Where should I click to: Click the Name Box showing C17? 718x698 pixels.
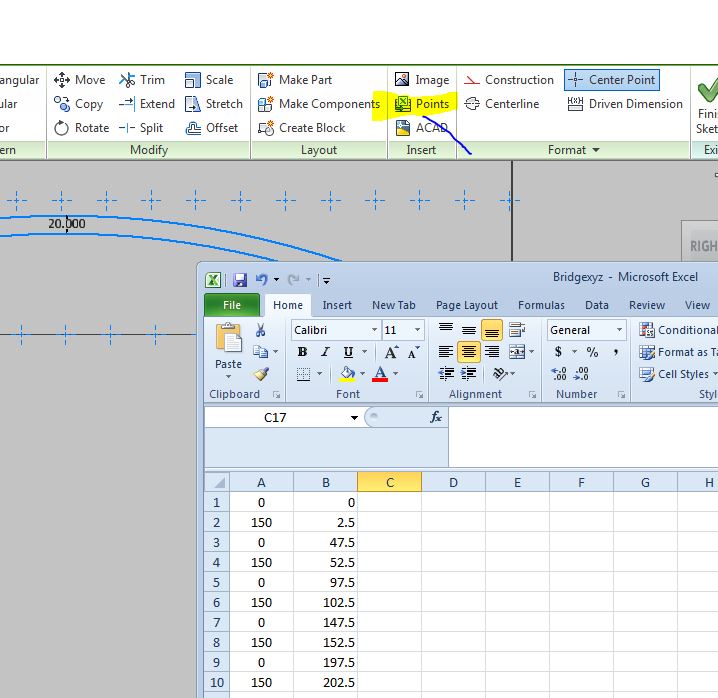tap(275, 418)
